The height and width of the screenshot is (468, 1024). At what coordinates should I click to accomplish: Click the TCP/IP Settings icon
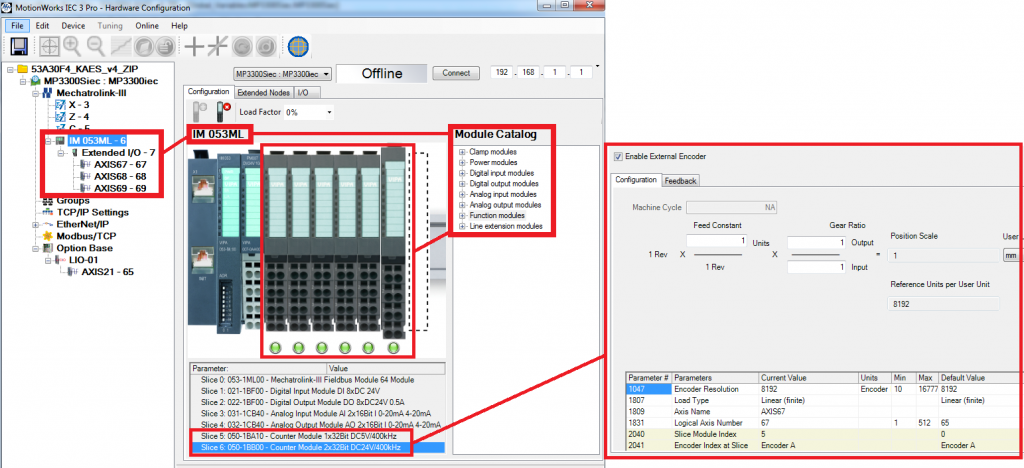(x=47, y=212)
